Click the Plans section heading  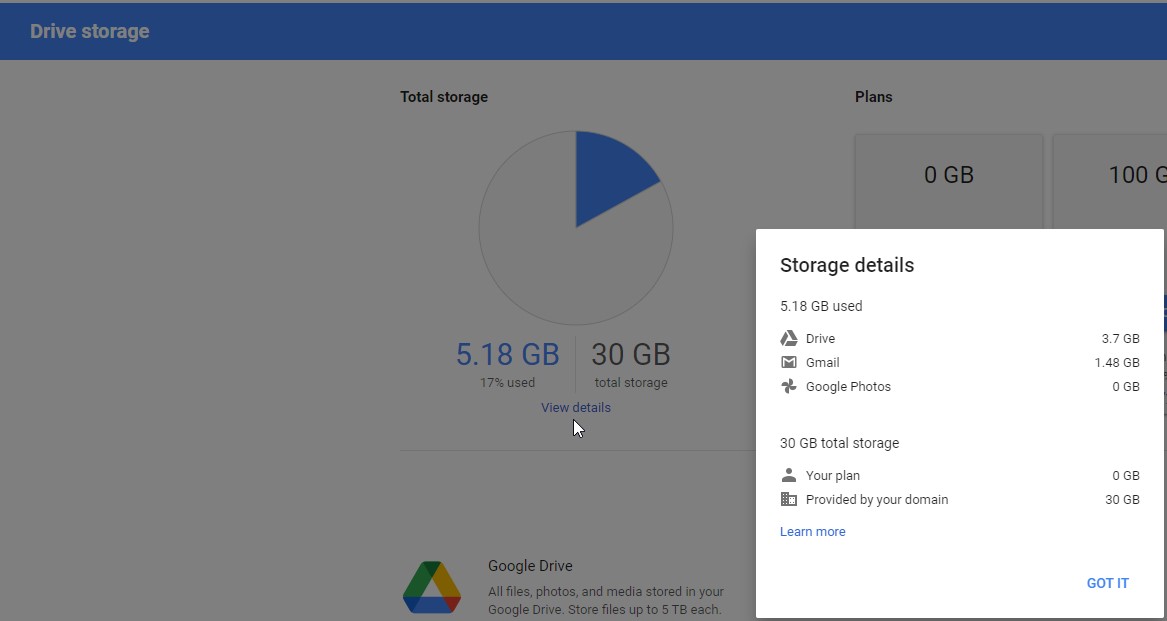point(873,96)
